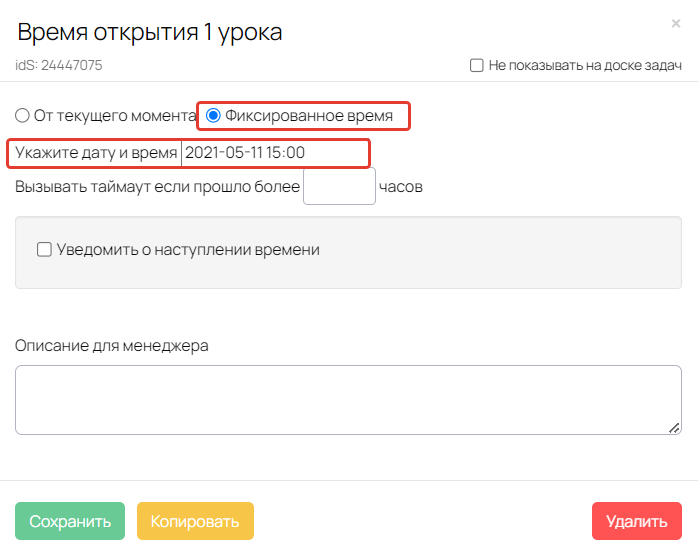
Task: Select 'Фиксированное время' radio option
Action: [x=213, y=116]
